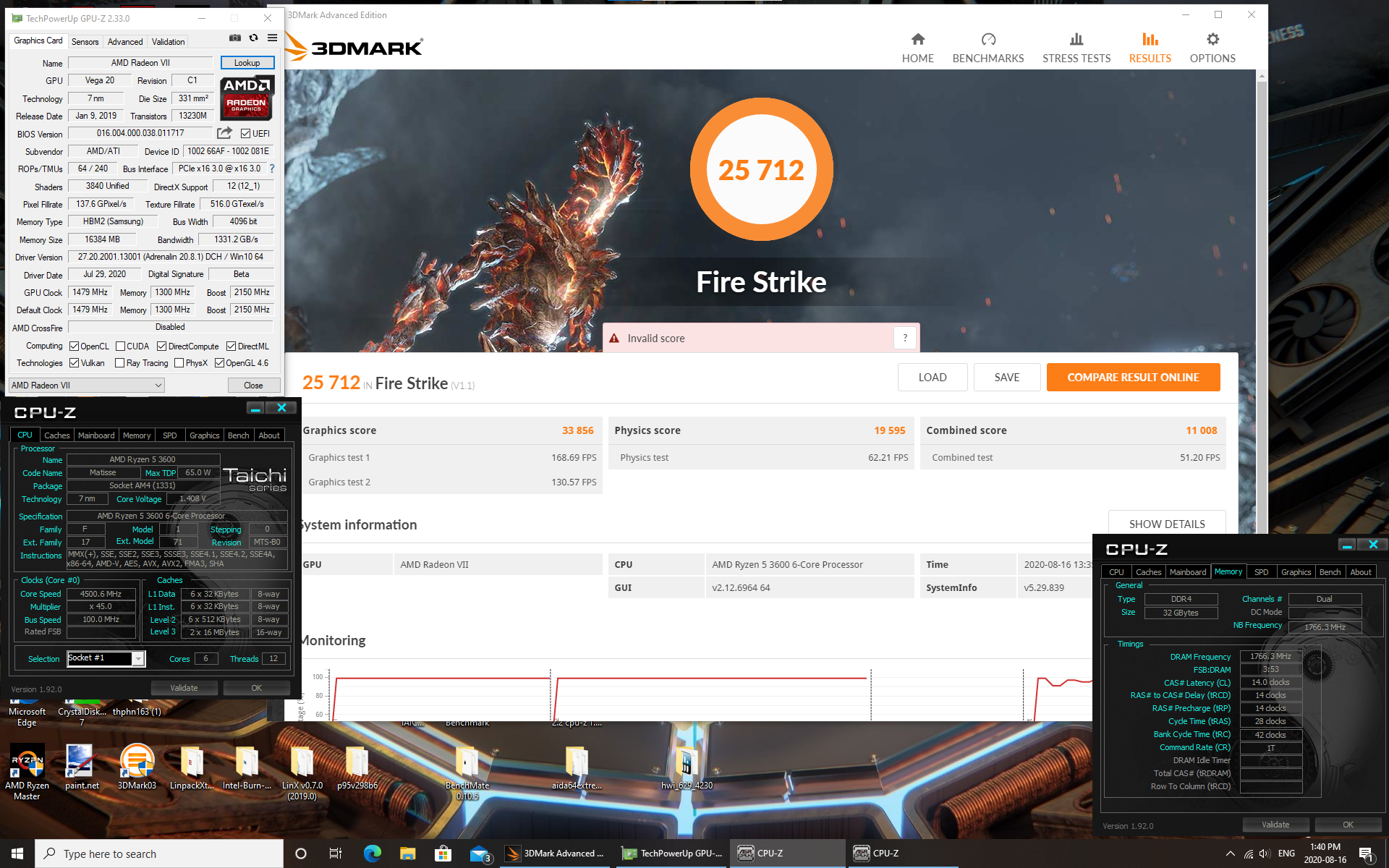The image size is (1389, 868).
Task: Open the notification center icon
Action: pos(1367,854)
